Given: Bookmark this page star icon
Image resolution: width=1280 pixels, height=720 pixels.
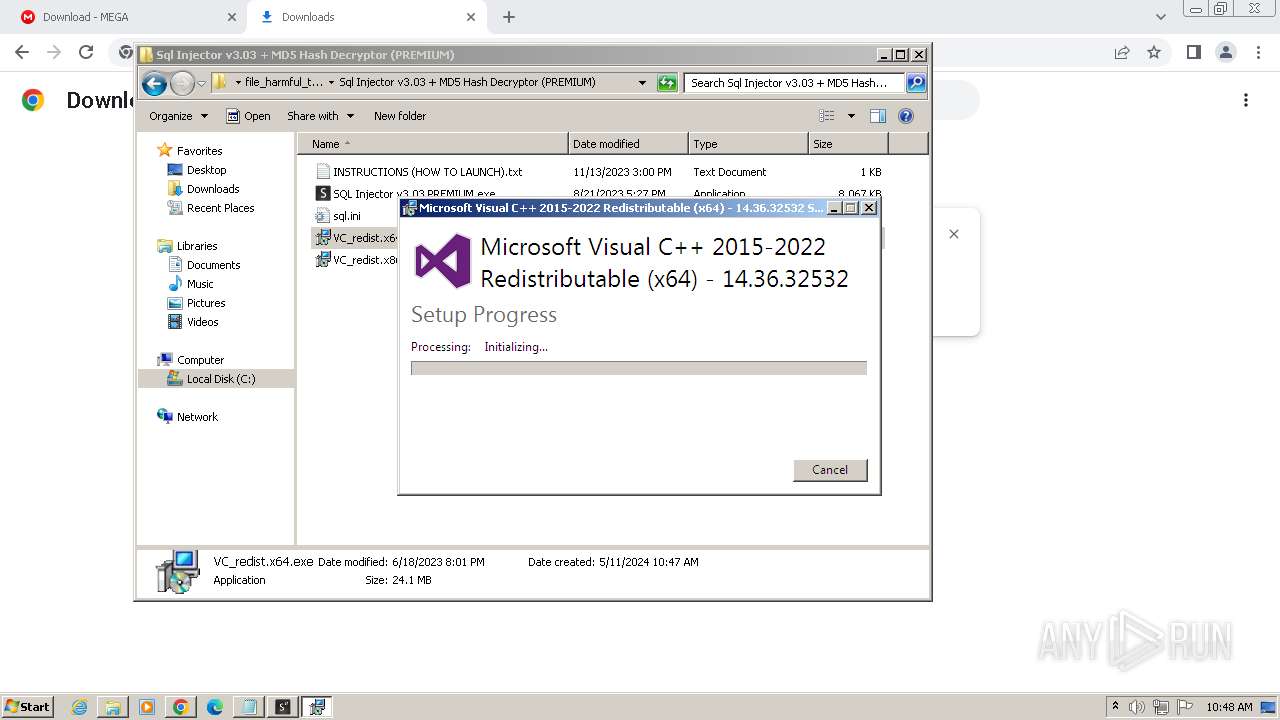Looking at the screenshot, I should tap(1154, 52).
